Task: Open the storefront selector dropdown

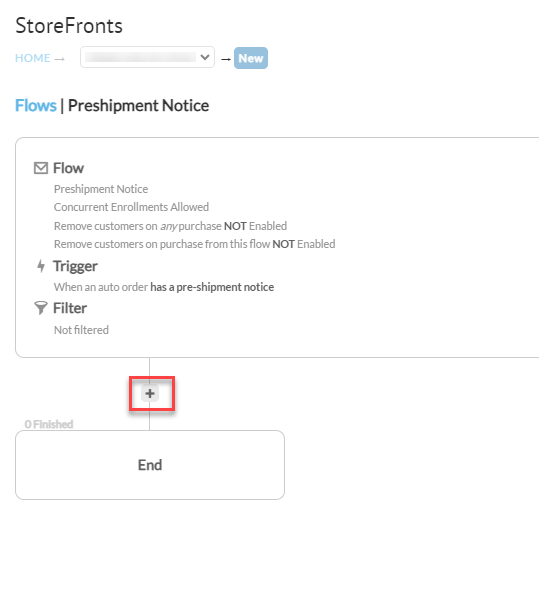Action: [x=147, y=57]
